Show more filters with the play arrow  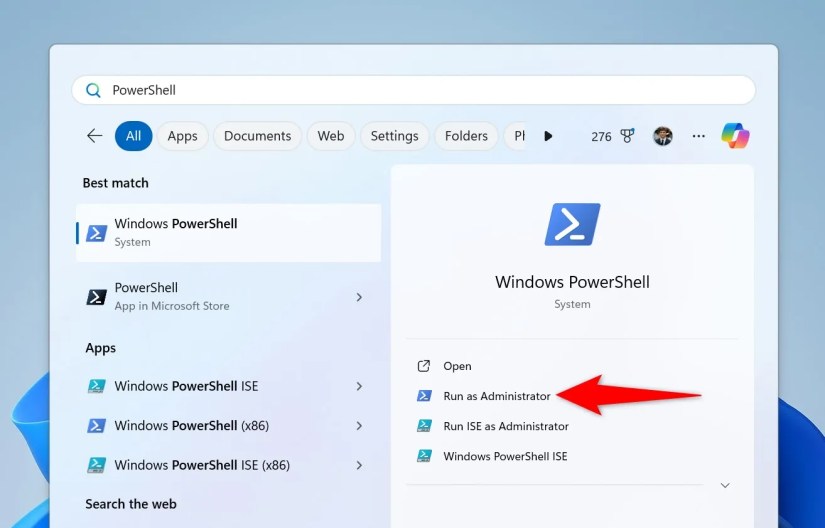(548, 136)
